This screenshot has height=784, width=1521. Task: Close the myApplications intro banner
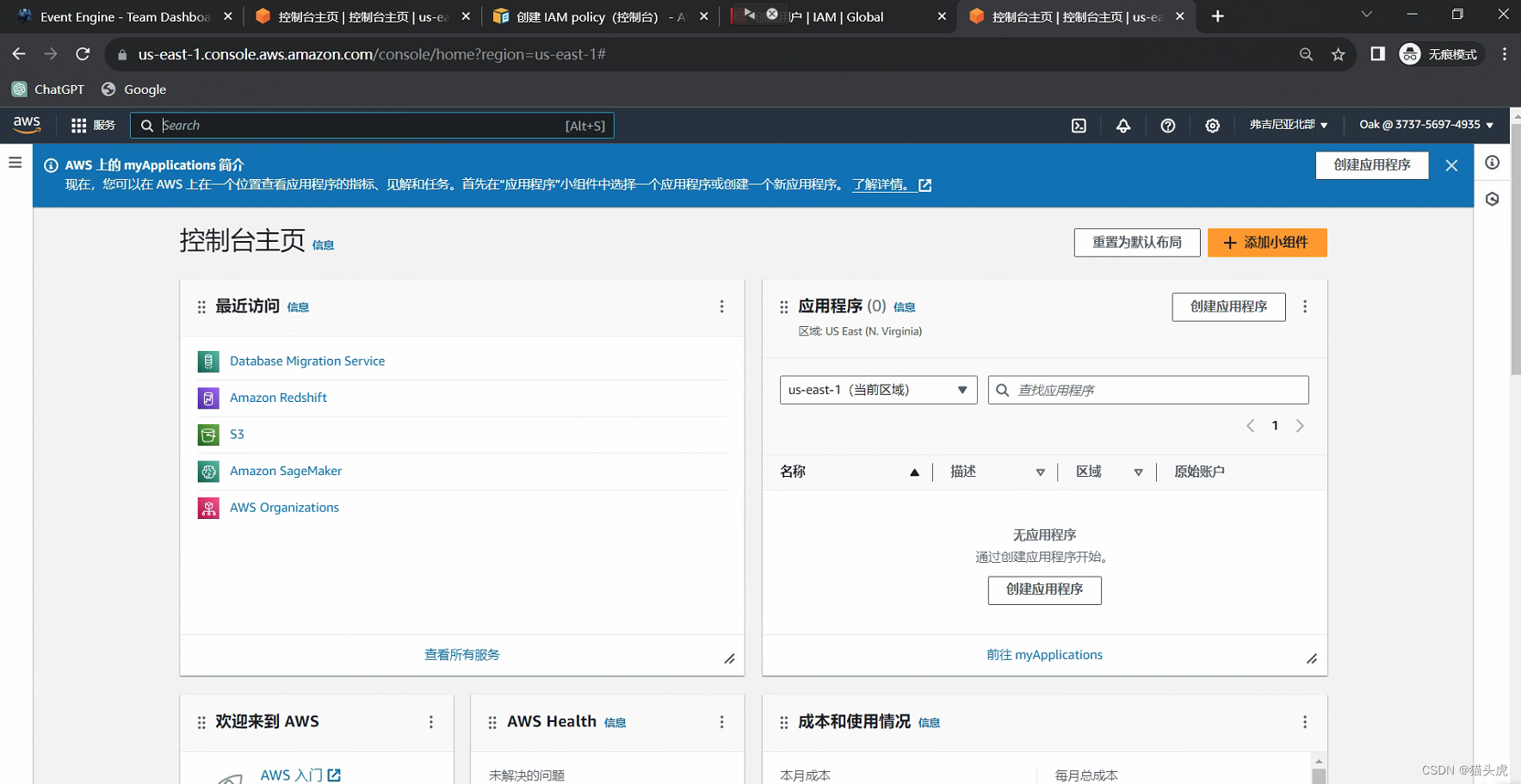tap(1451, 165)
